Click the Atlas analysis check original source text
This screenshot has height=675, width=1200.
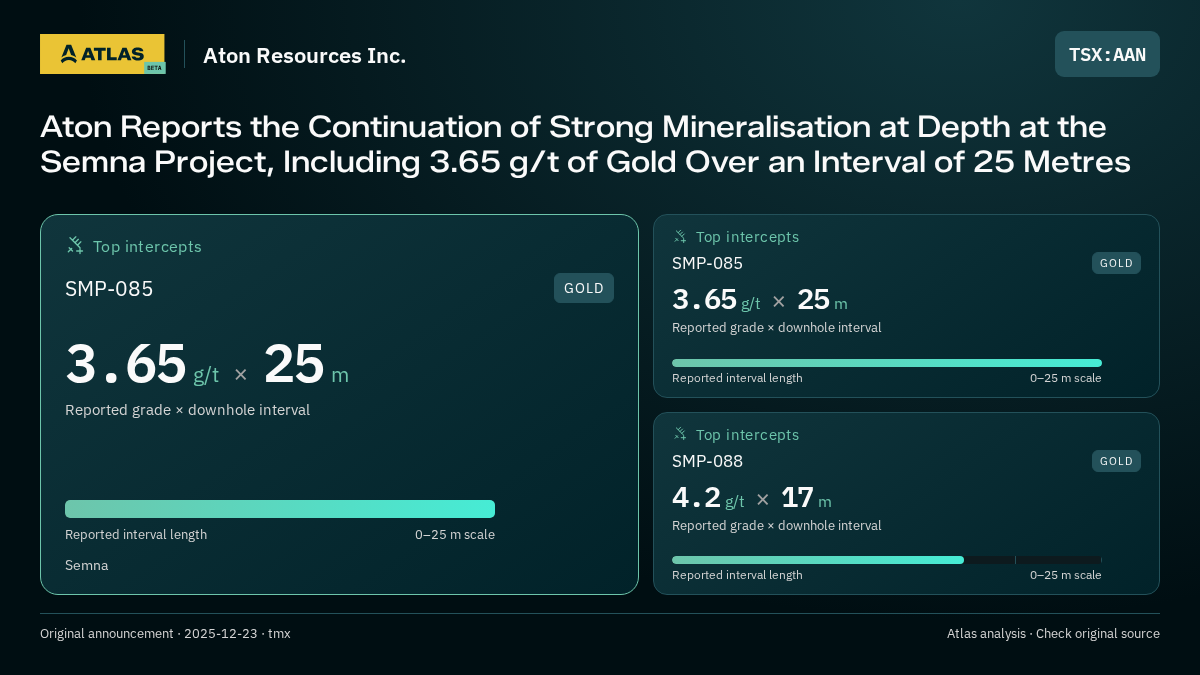(1053, 633)
